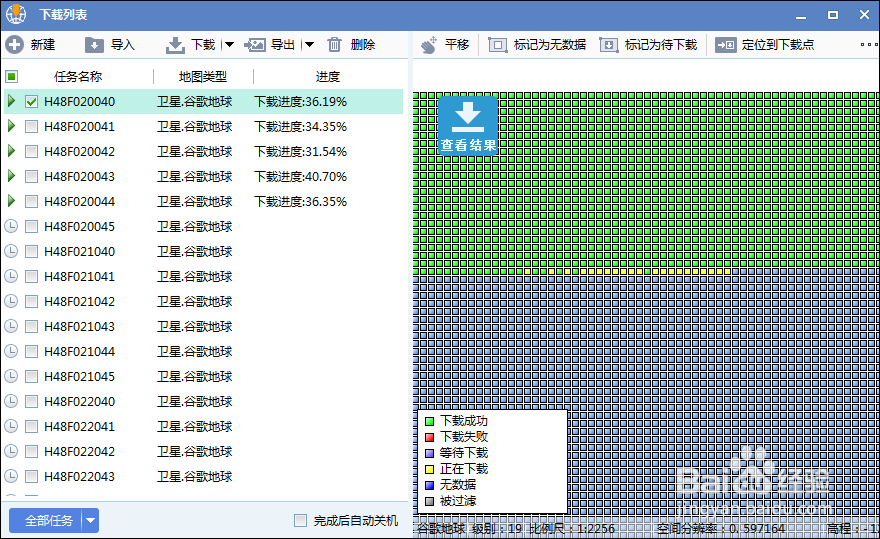Image resolution: width=880 pixels, height=539 pixels.
Task: Check the H48F020043 task checkbox
Action: pyautogui.click(x=31, y=177)
